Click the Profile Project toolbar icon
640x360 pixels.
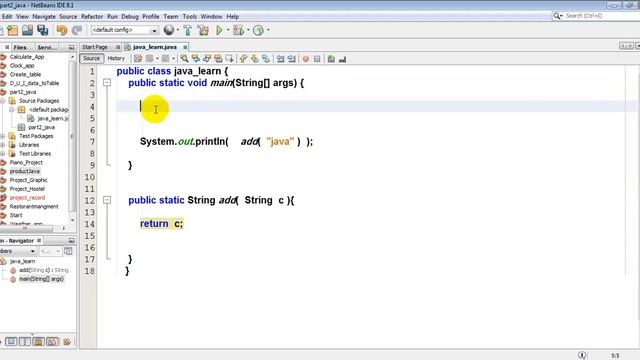[x=258, y=30]
